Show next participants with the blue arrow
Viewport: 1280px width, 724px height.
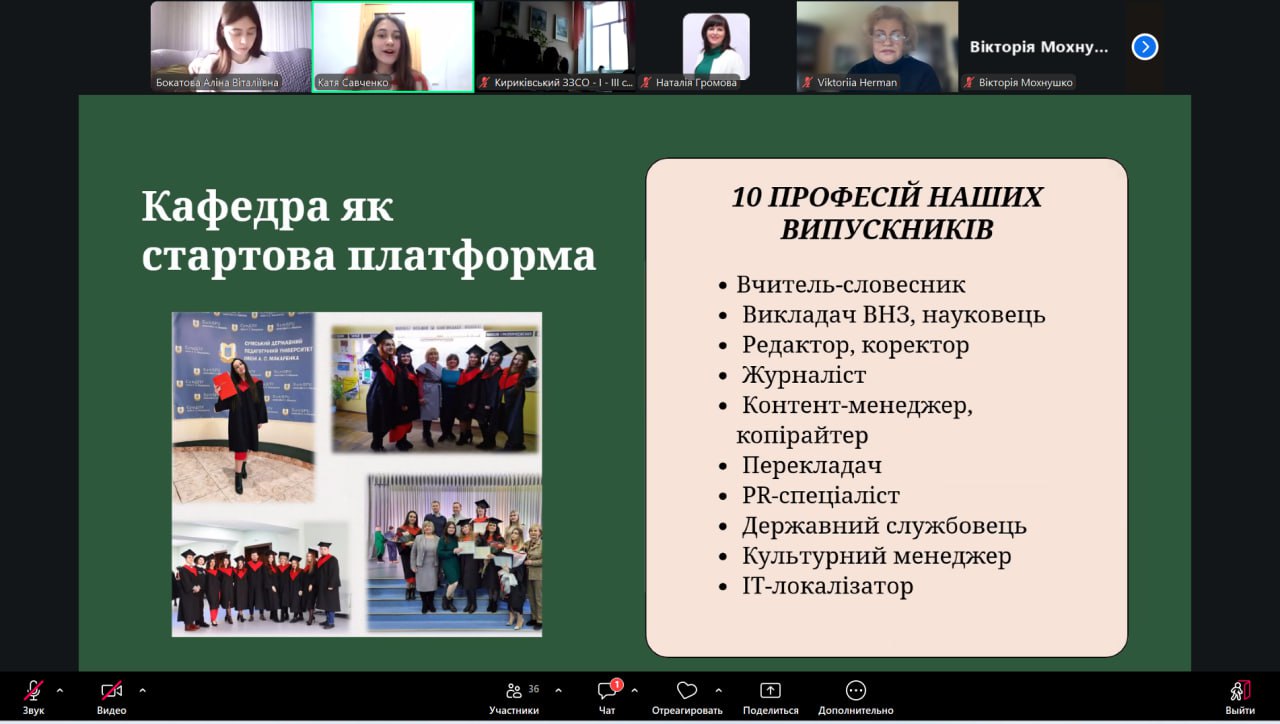1144,47
